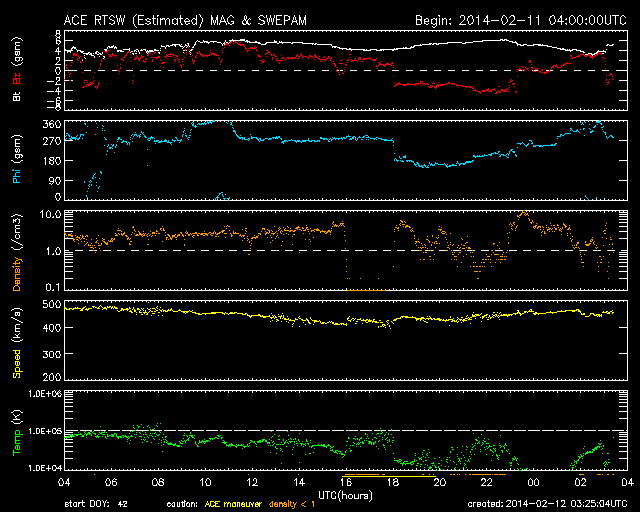The height and width of the screenshot is (512, 640).
Task: Click the 'Temp (K)' axis label
Action: click(x=17, y=433)
